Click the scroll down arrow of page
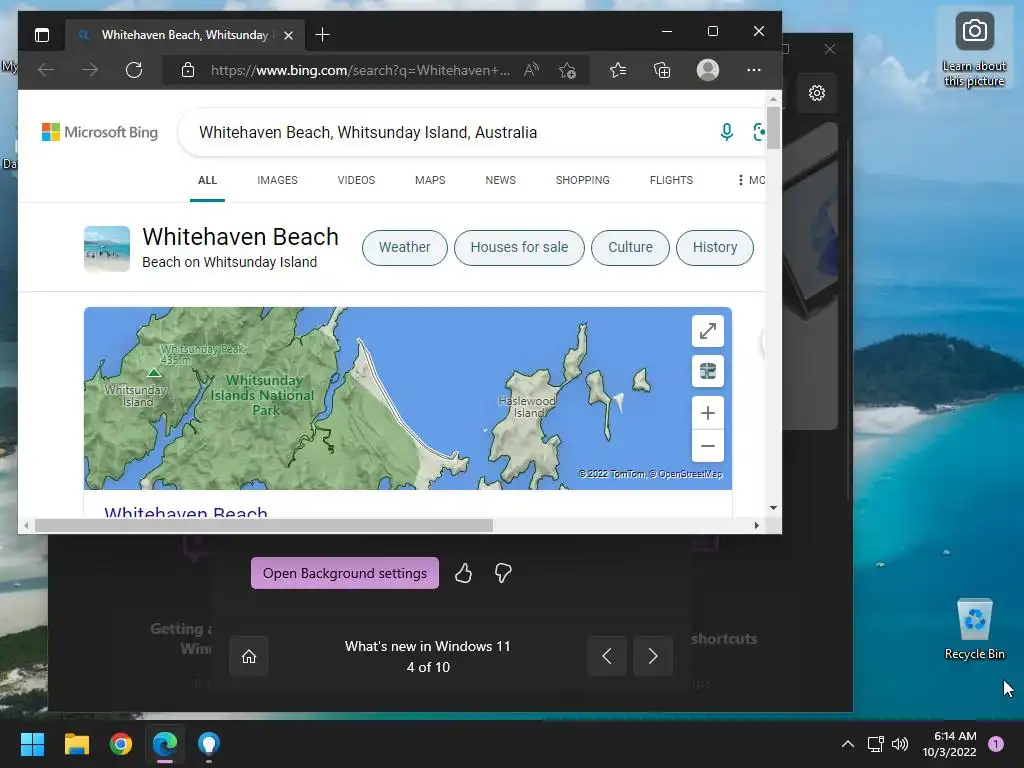 point(773,507)
